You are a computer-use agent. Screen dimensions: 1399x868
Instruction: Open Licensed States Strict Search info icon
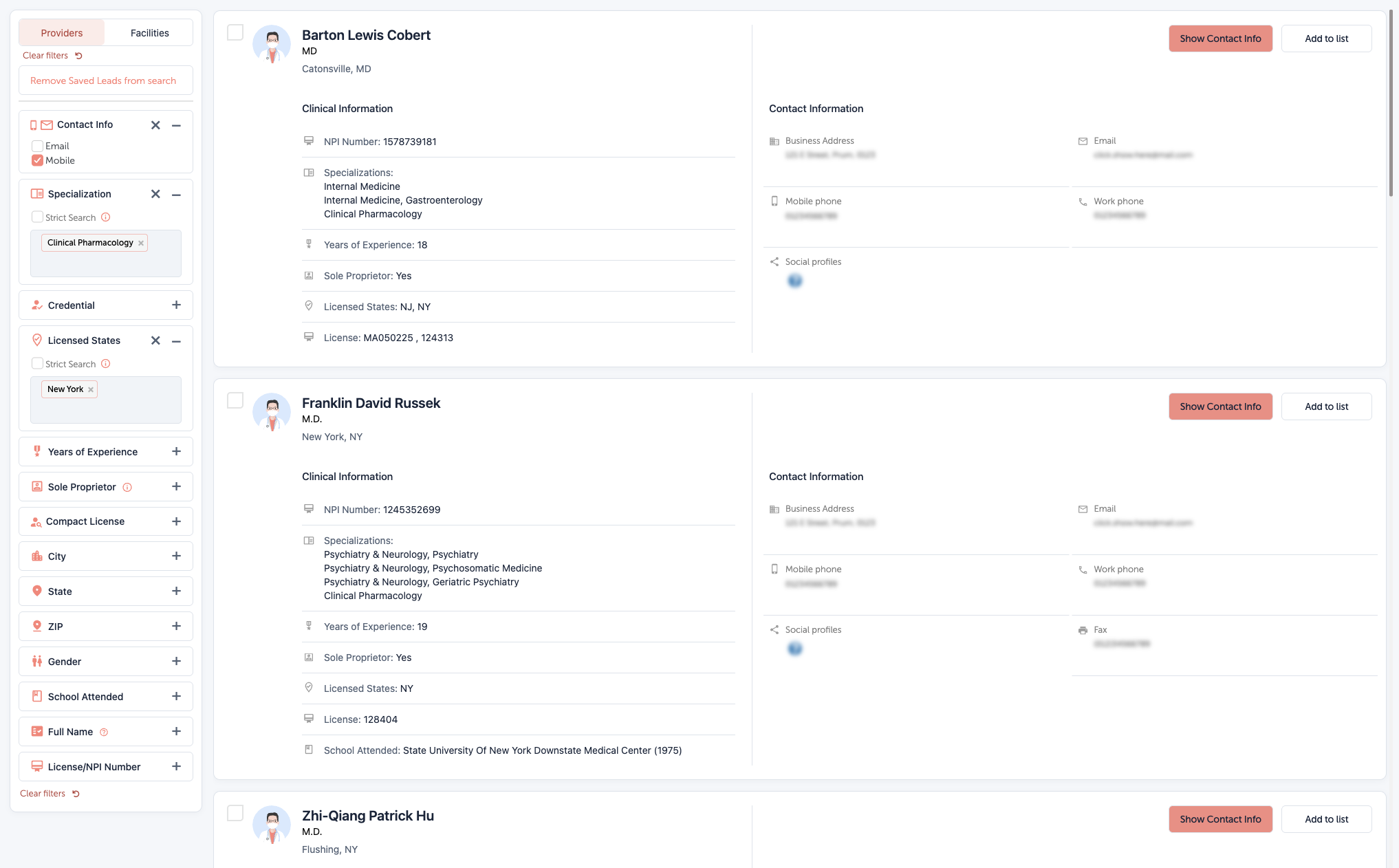(x=106, y=364)
